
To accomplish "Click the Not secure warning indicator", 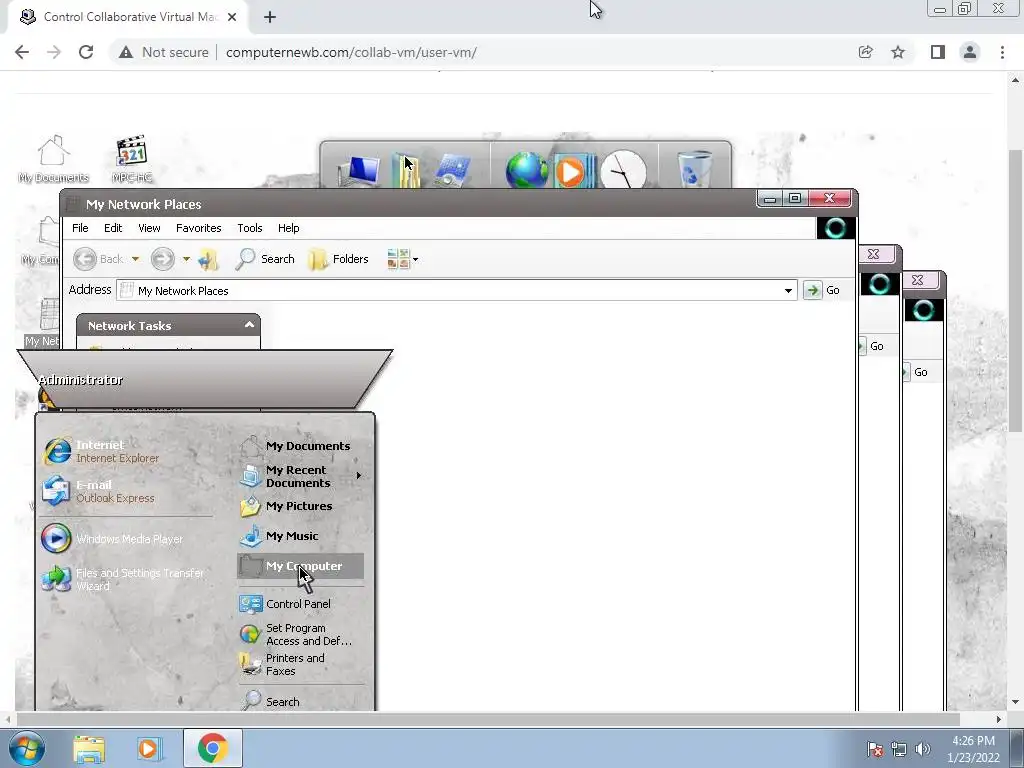I will (x=164, y=52).
